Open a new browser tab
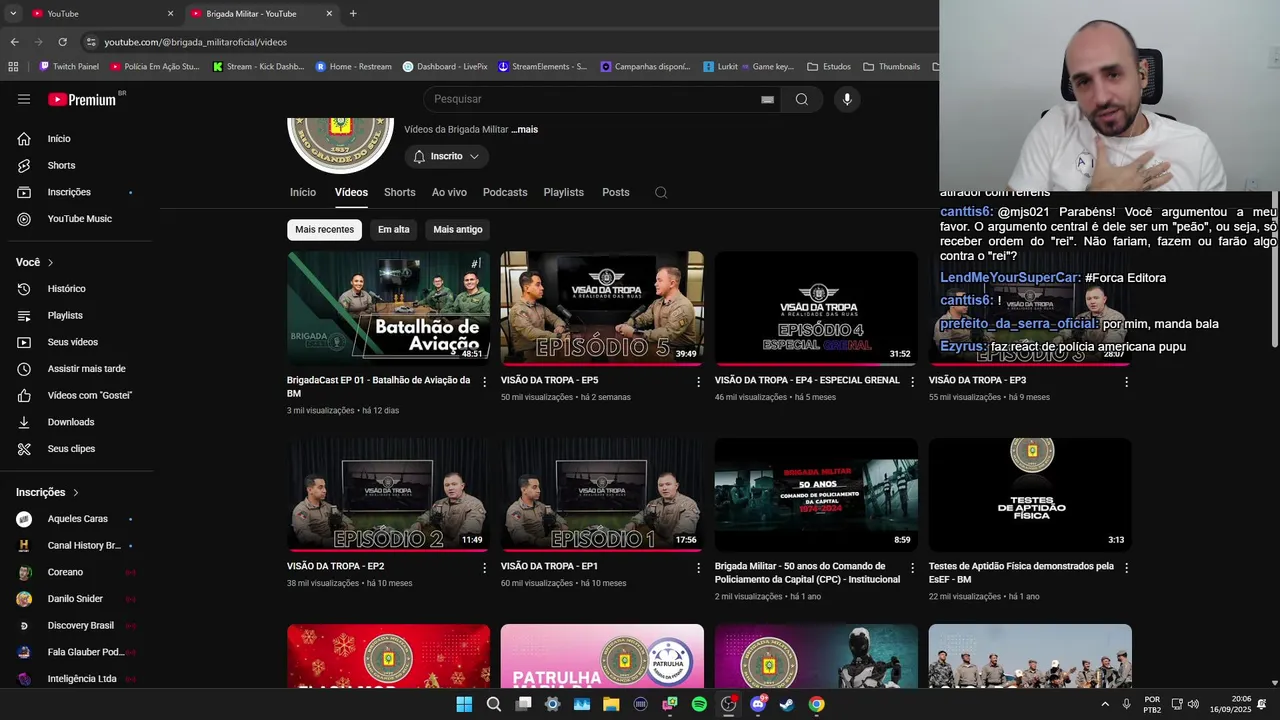 pyautogui.click(x=353, y=14)
